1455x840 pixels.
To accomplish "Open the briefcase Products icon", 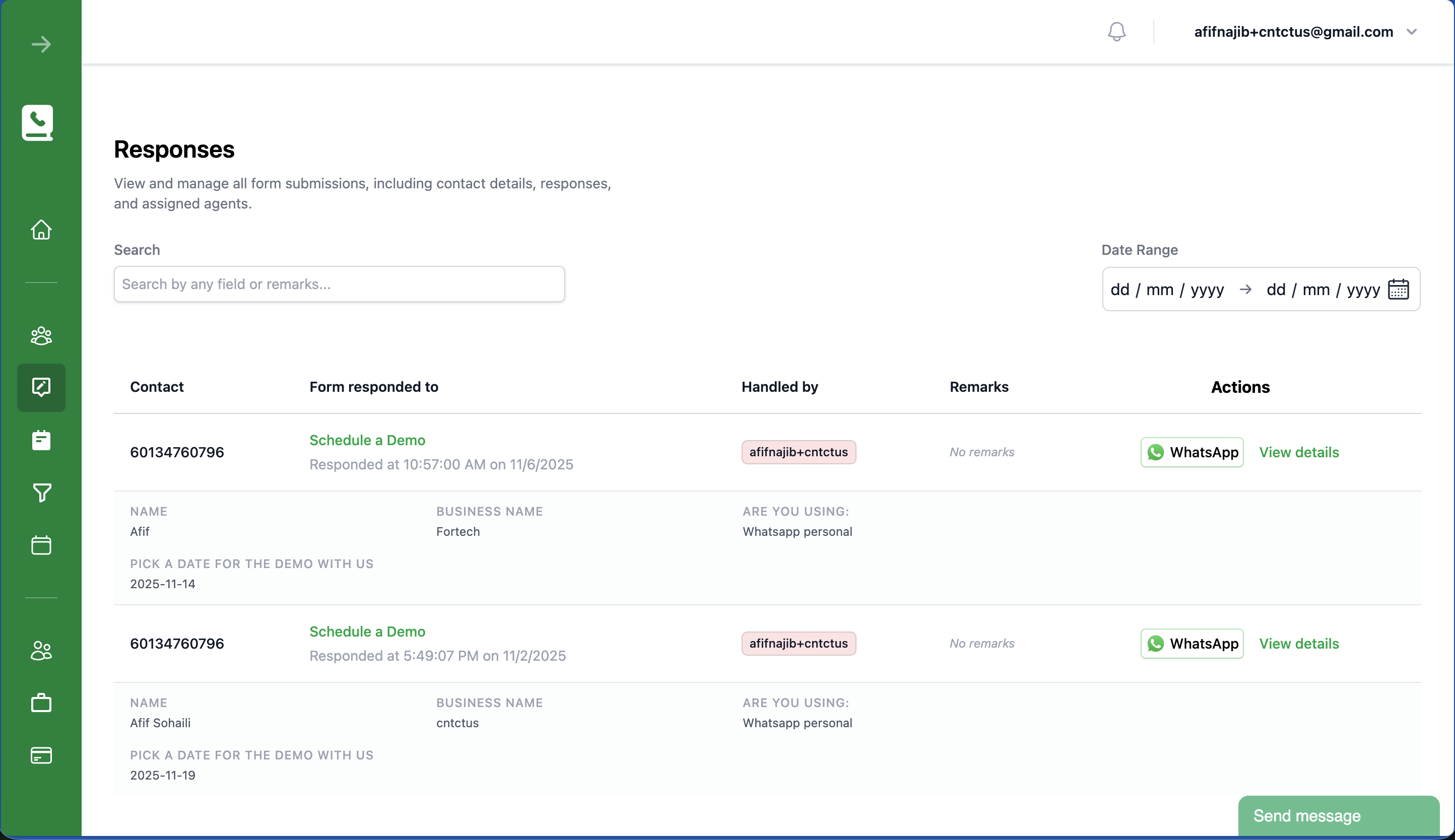I will point(41,703).
